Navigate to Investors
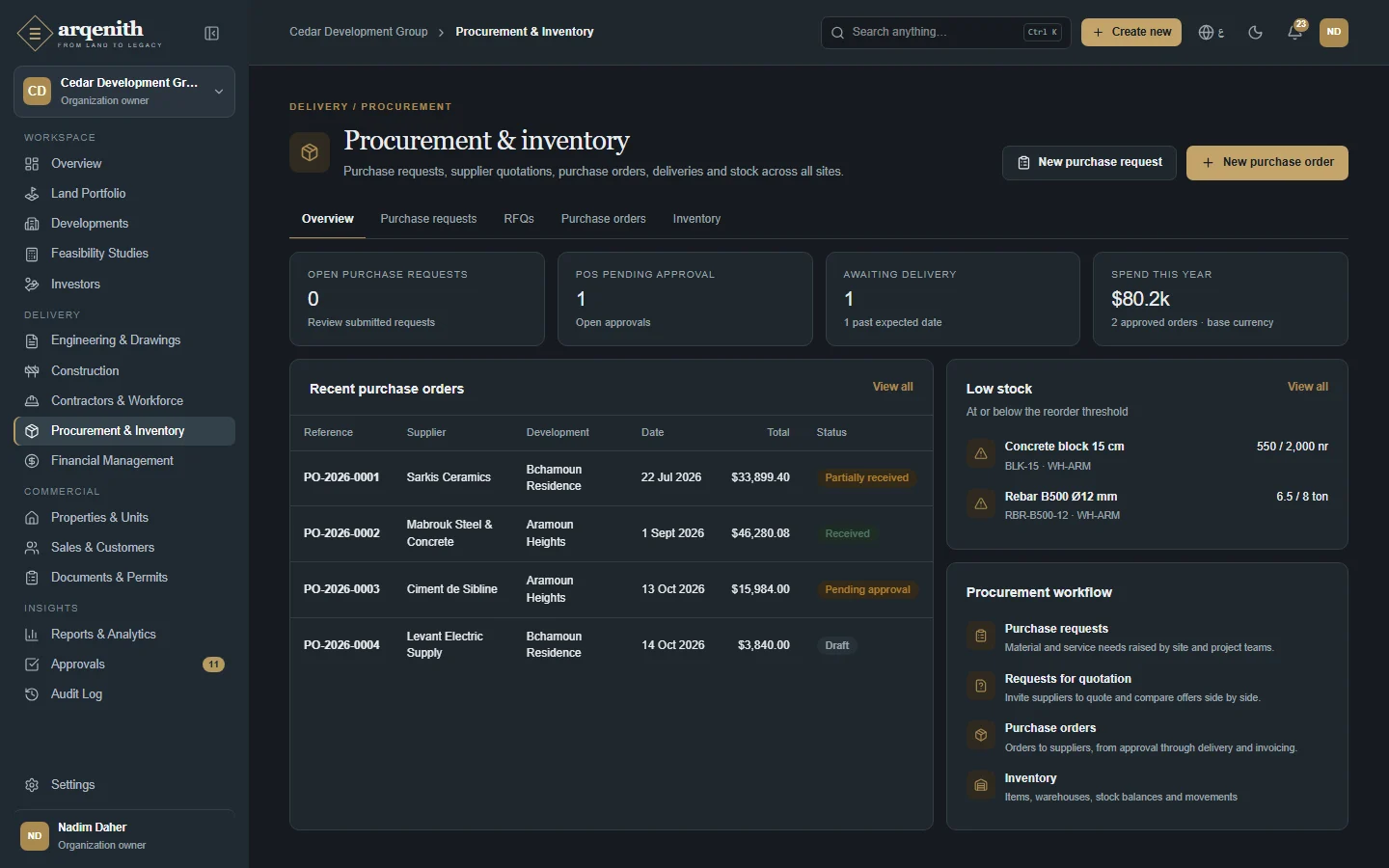 [124, 285]
